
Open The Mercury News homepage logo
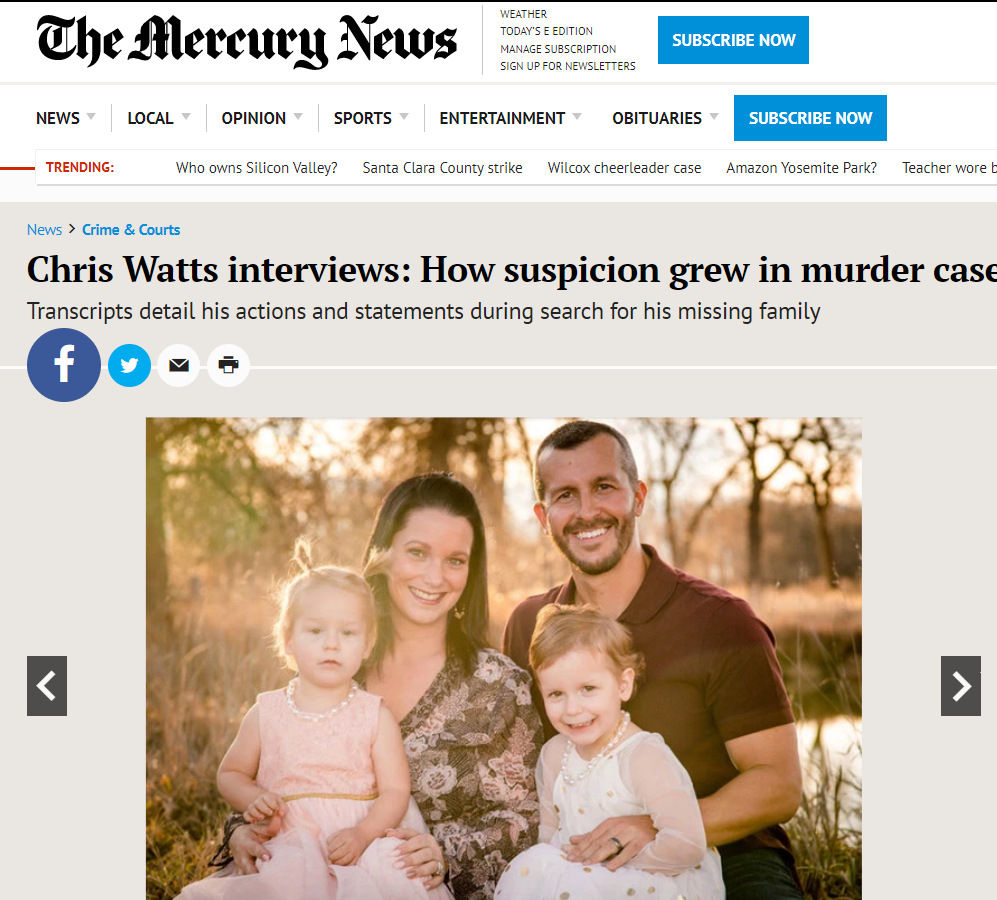point(247,41)
